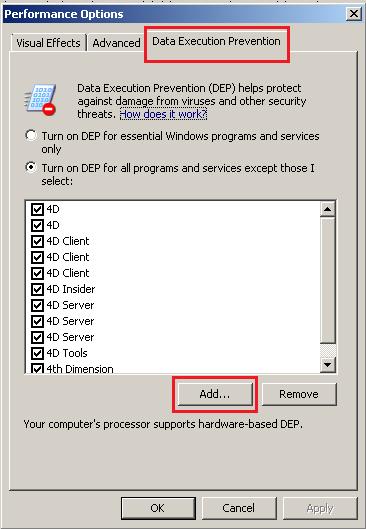Select DEP for all programs radio button
This screenshot has width=366, height=529.
point(31,168)
